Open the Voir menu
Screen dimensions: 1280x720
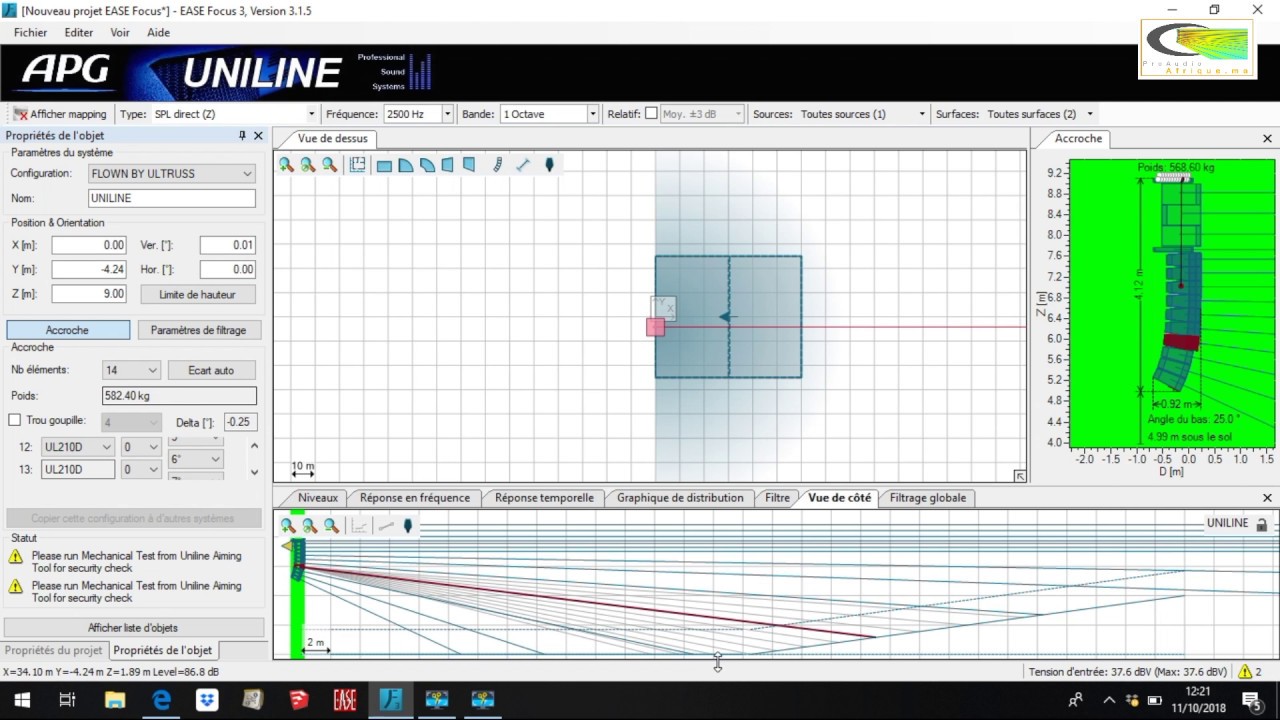[120, 32]
